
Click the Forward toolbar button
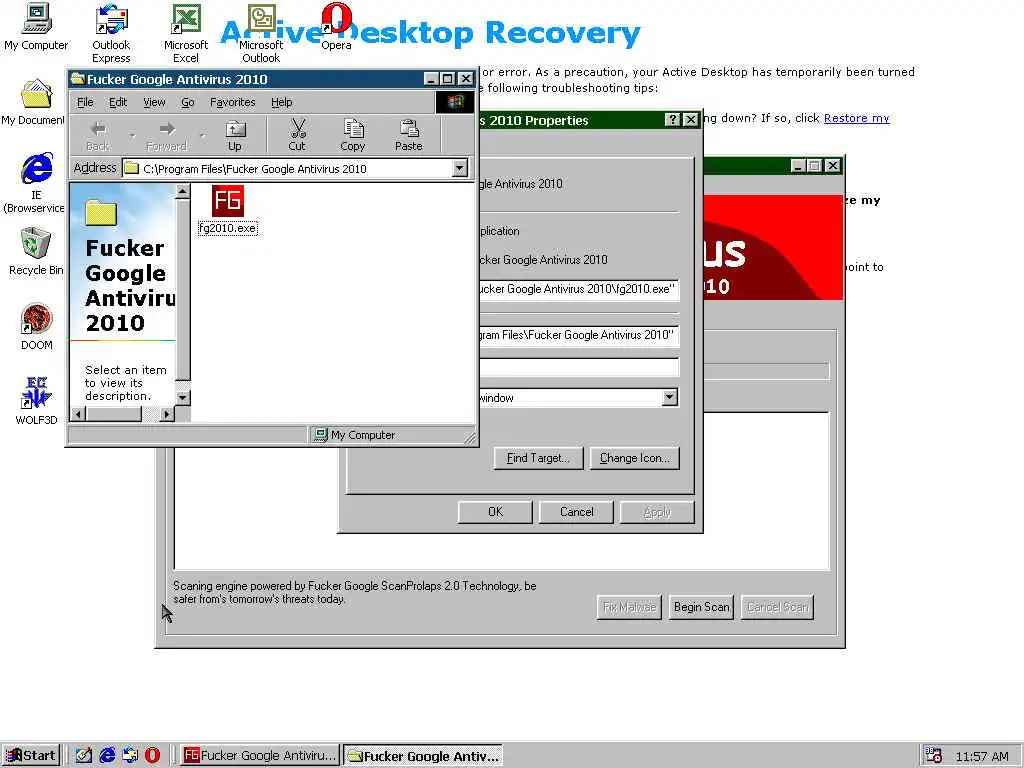(x=167, y=136)
